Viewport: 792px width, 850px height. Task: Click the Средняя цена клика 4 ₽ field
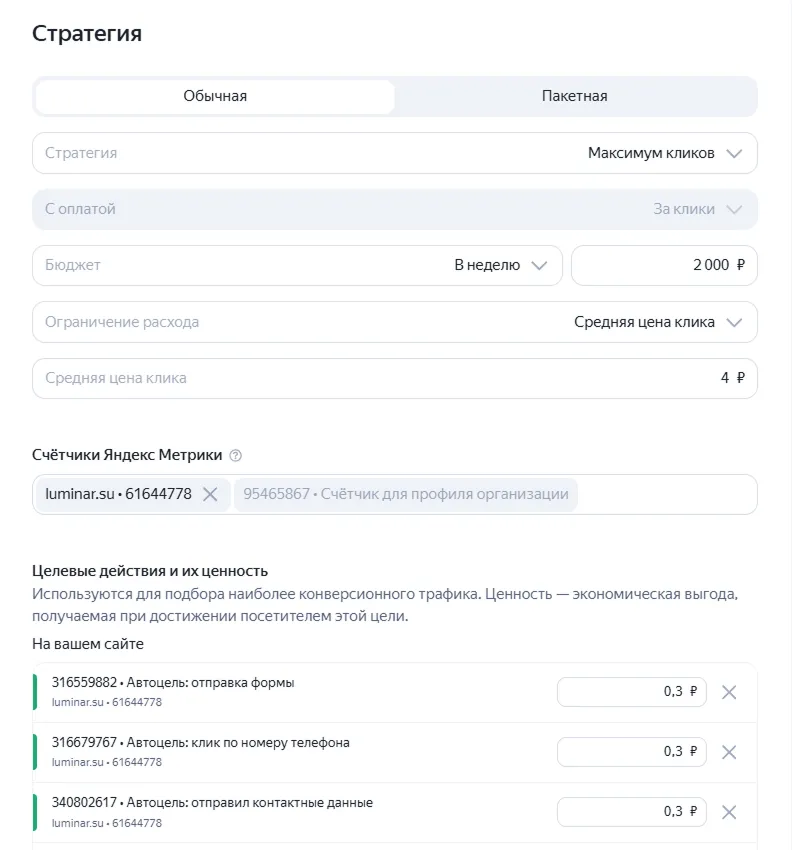(395, 378)
